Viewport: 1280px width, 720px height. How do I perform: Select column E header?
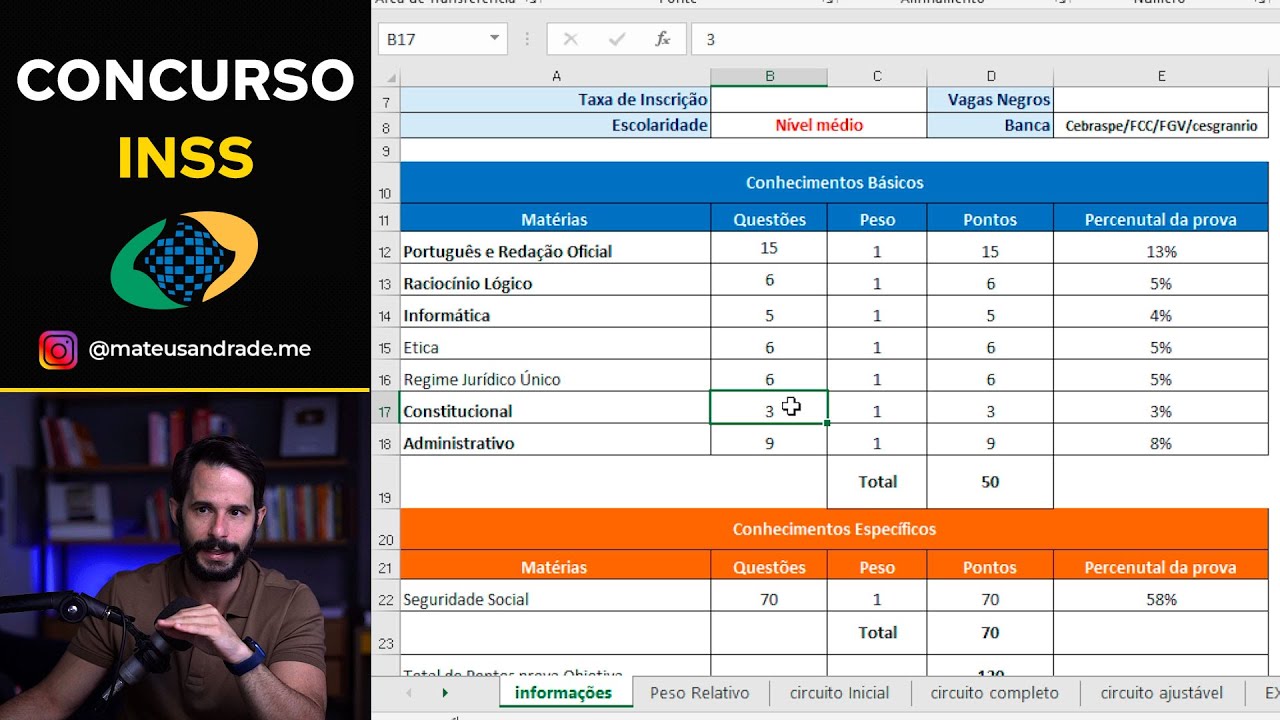pyautogui.click(x=1161, y=76)
